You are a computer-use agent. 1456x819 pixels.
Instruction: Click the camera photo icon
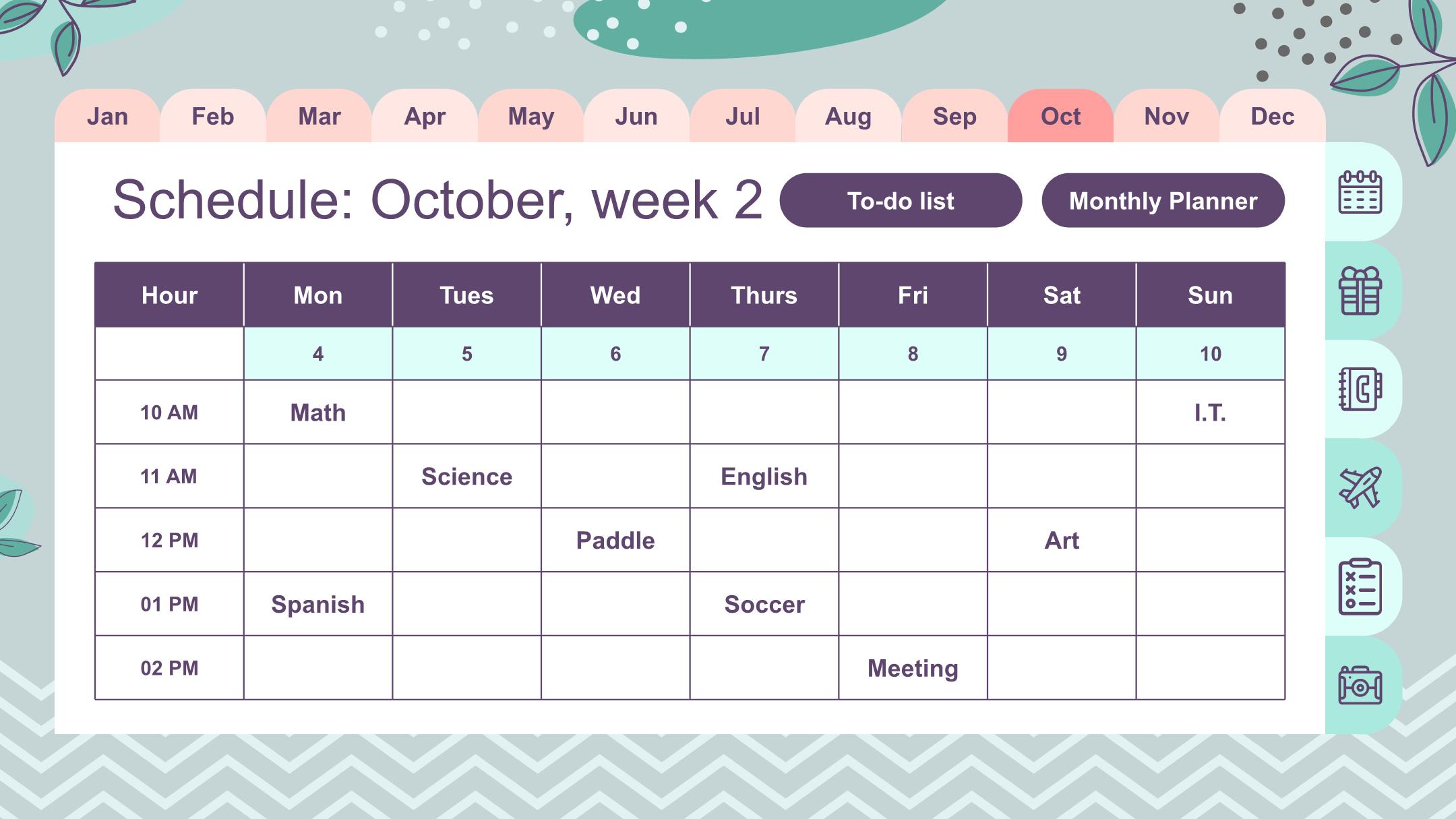1360,686
